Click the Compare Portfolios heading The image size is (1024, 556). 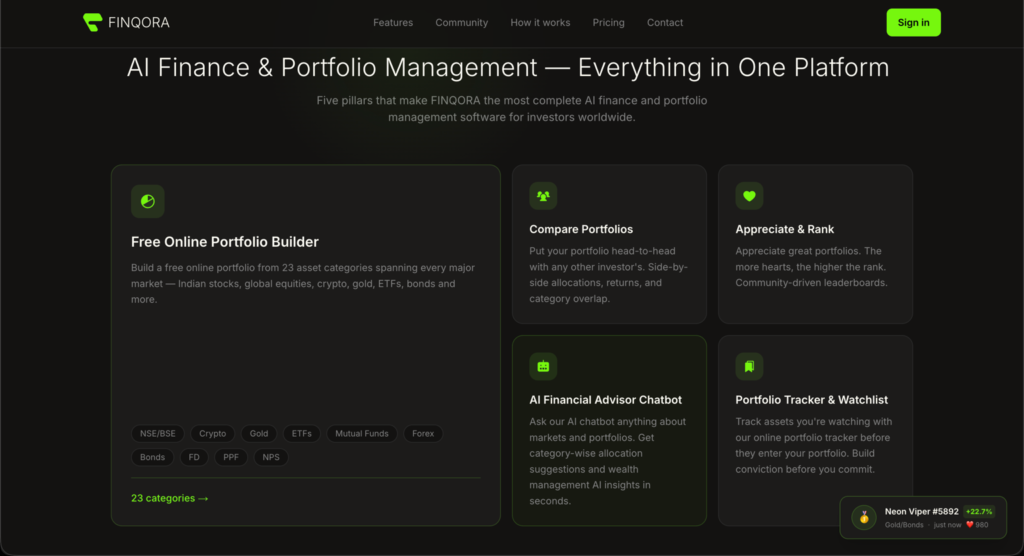point(581,229)
